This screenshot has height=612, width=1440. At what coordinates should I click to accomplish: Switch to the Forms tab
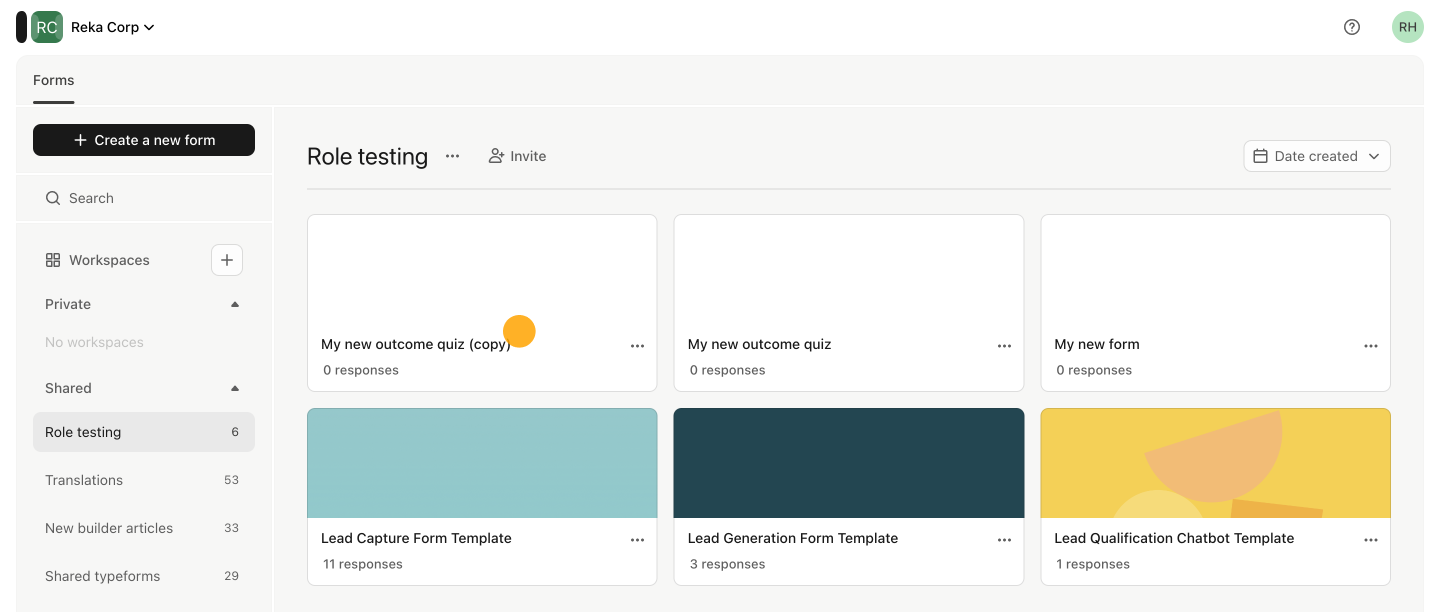54,80
